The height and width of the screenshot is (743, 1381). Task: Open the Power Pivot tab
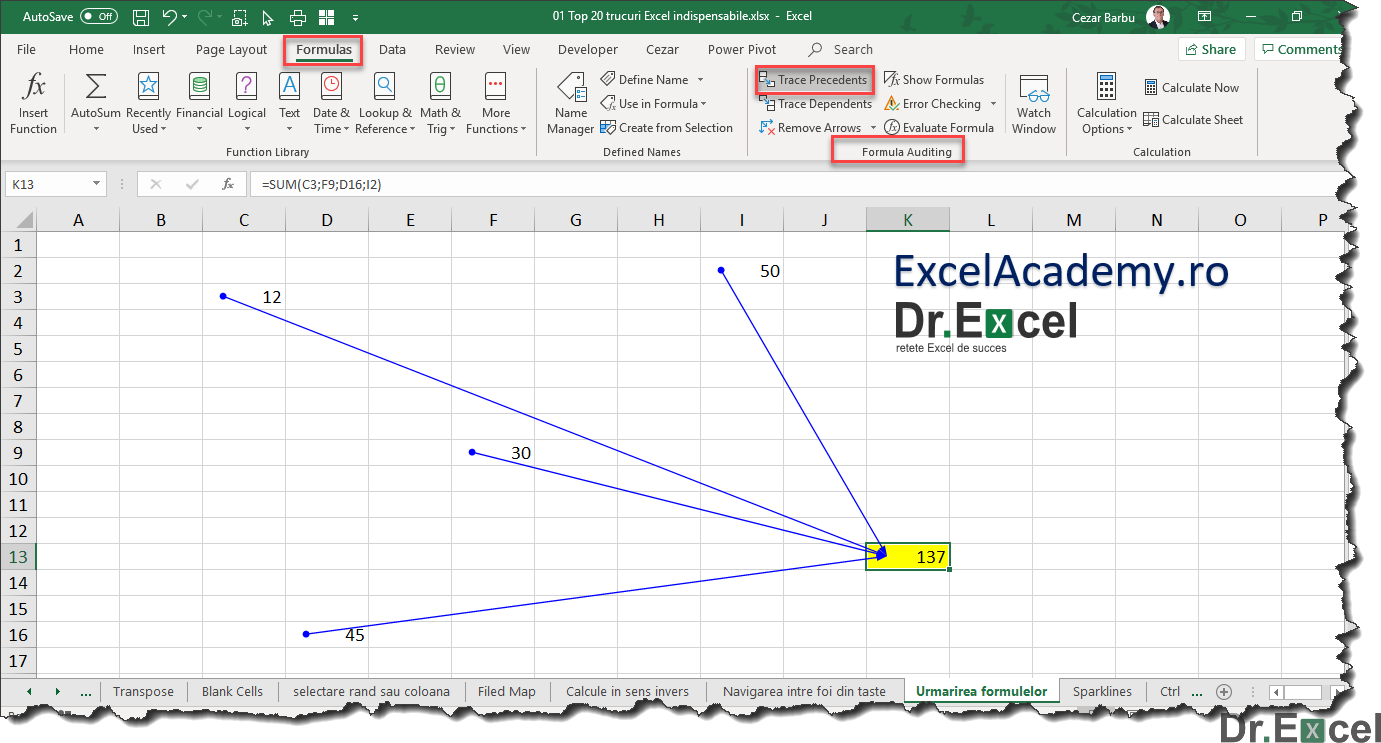tap(741, 49)
